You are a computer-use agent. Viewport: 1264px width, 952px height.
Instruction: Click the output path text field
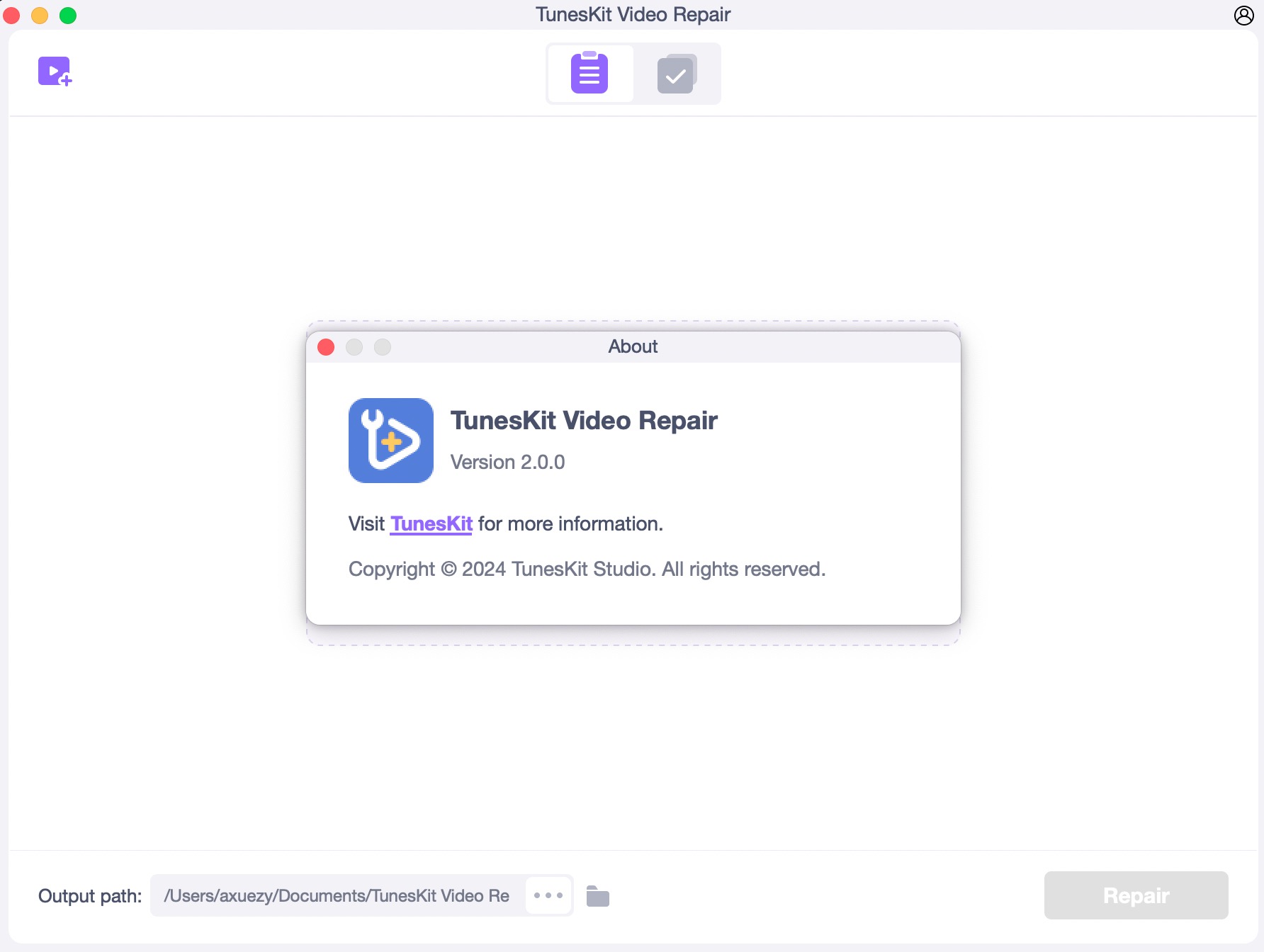(x=339, y=896)
